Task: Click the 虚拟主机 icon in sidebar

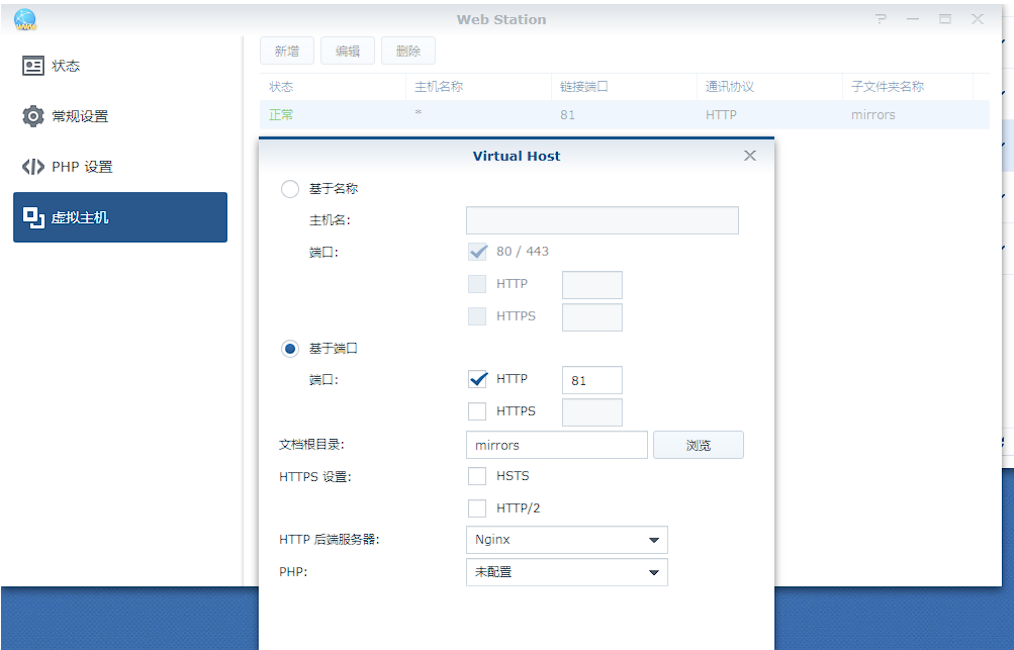Action: 33,217
